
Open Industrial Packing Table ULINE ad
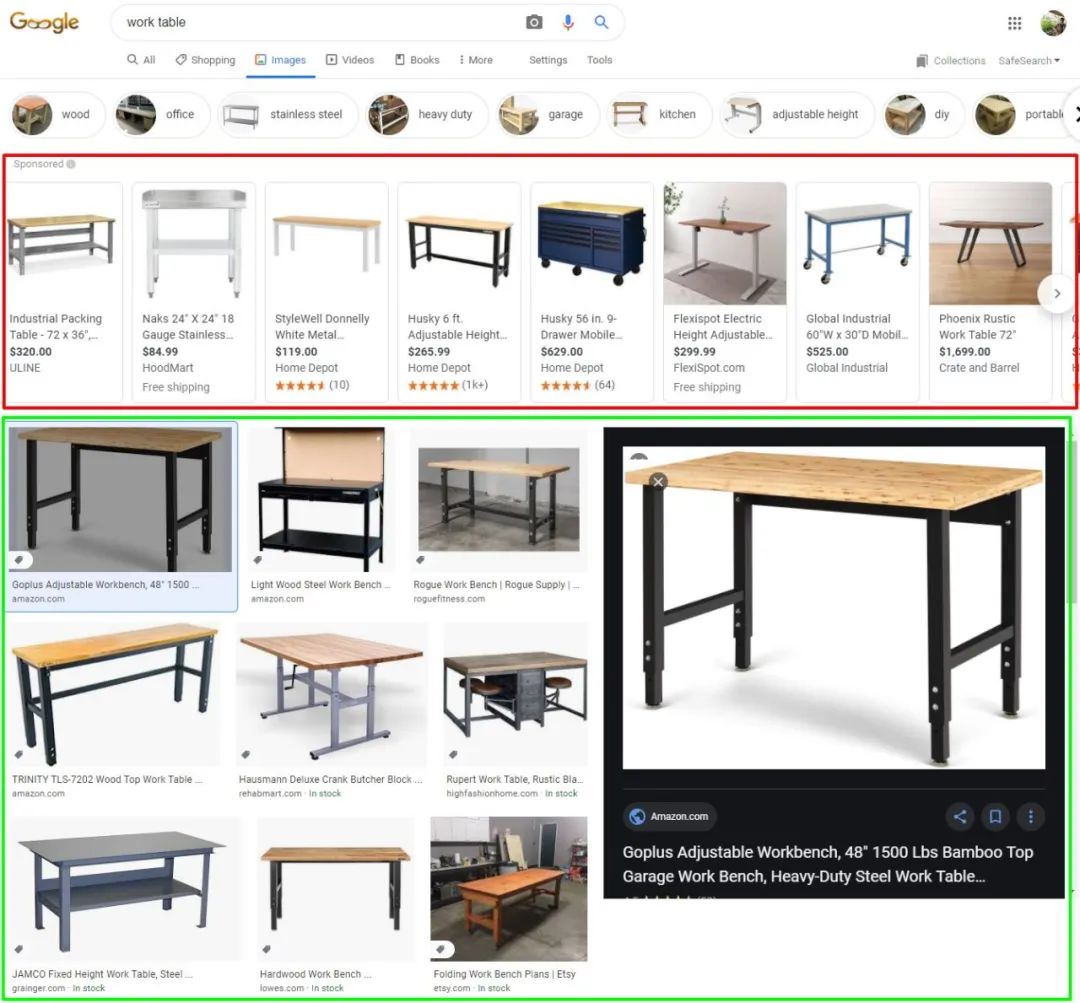click(x=63, y=291)
